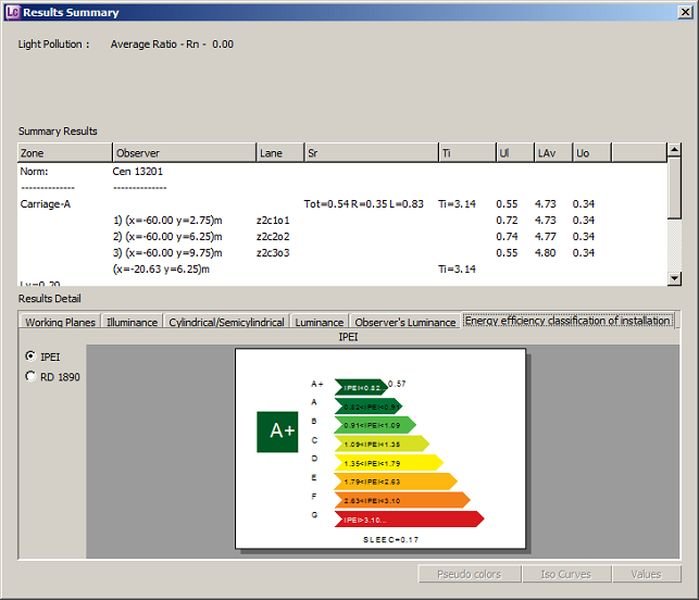This screenshot has height=600, width=699.
Task: Select Energy efficiency classification of installation tab
Action: click(x=568, y=321)
